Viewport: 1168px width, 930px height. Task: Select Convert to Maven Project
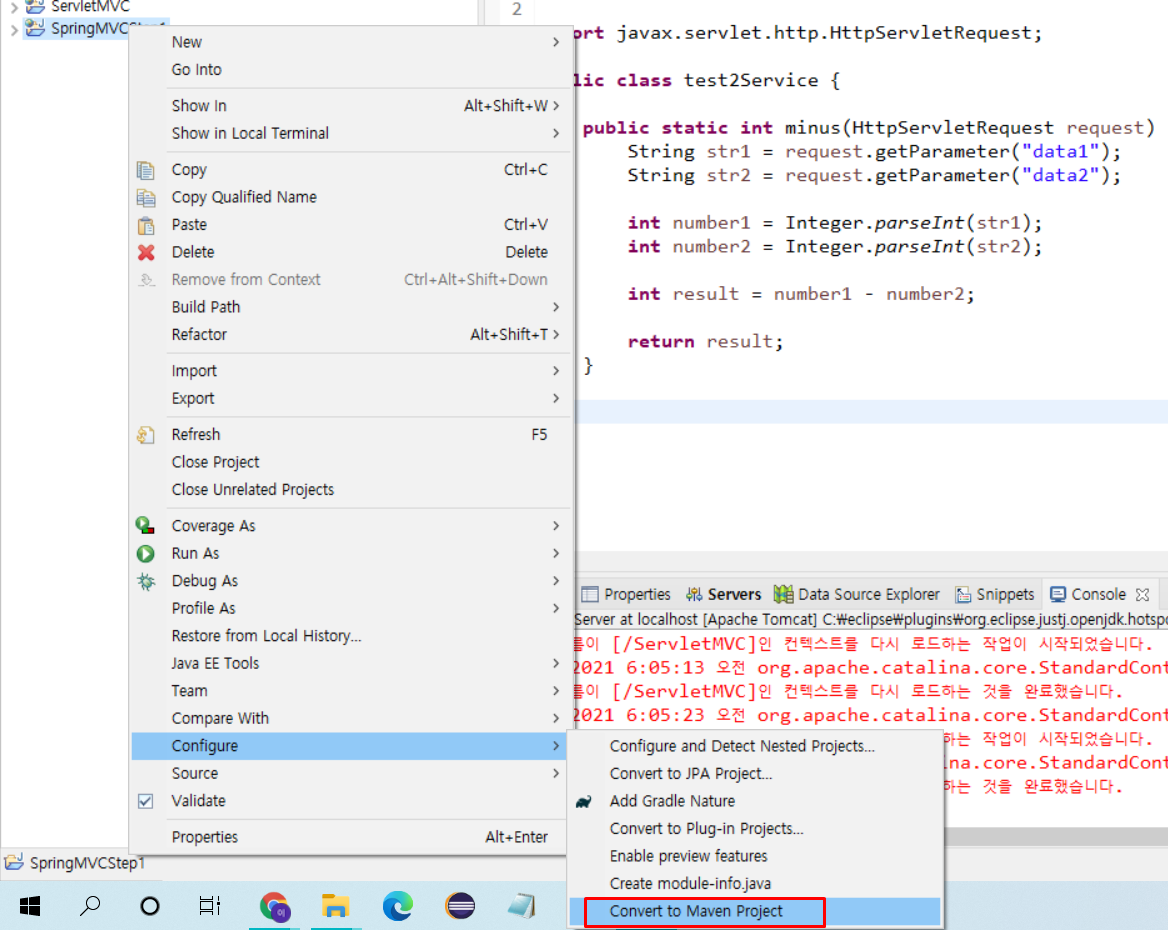click(x=755, y=911)
